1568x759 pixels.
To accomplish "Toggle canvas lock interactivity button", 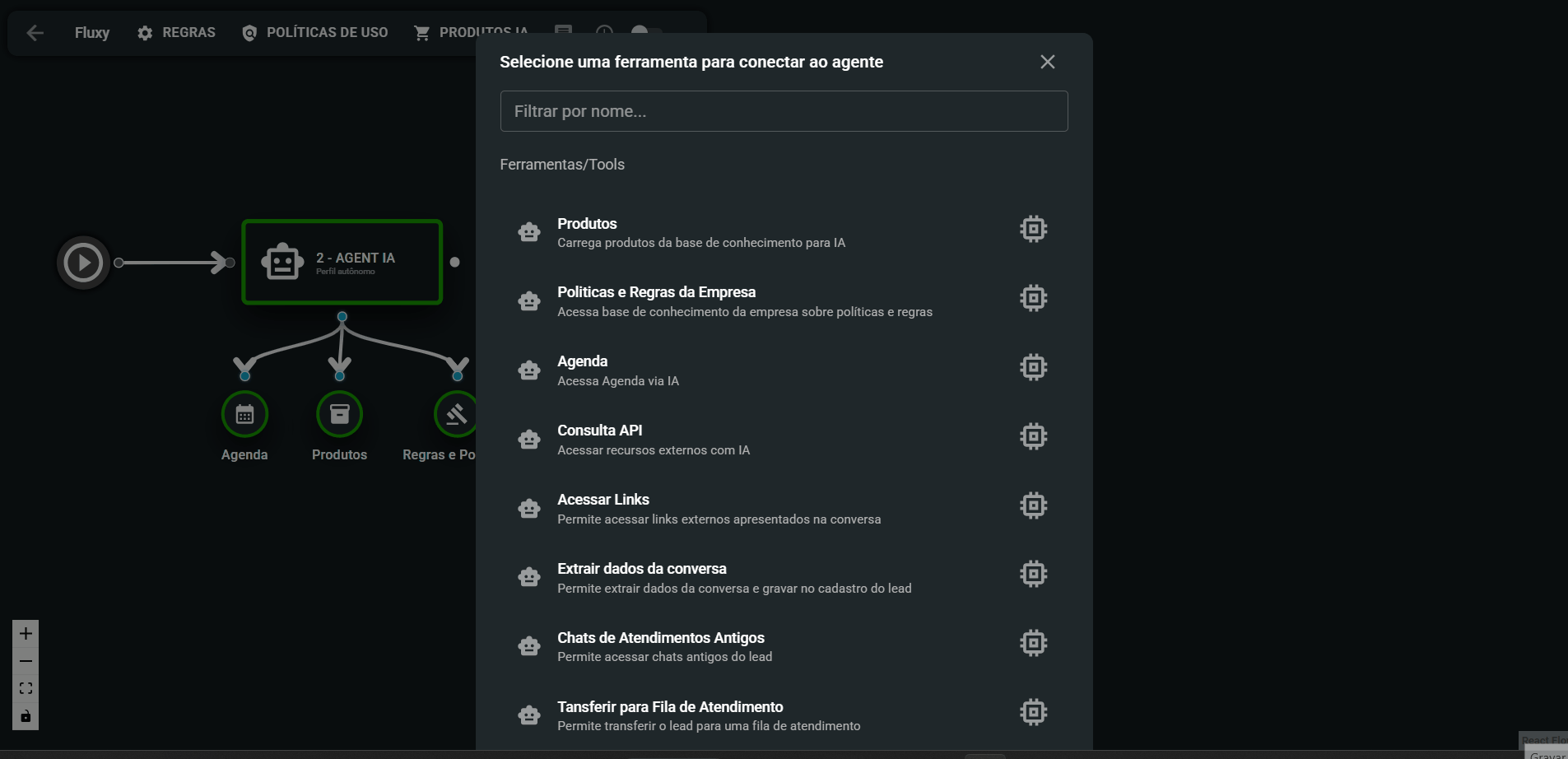I will point(26,716).
